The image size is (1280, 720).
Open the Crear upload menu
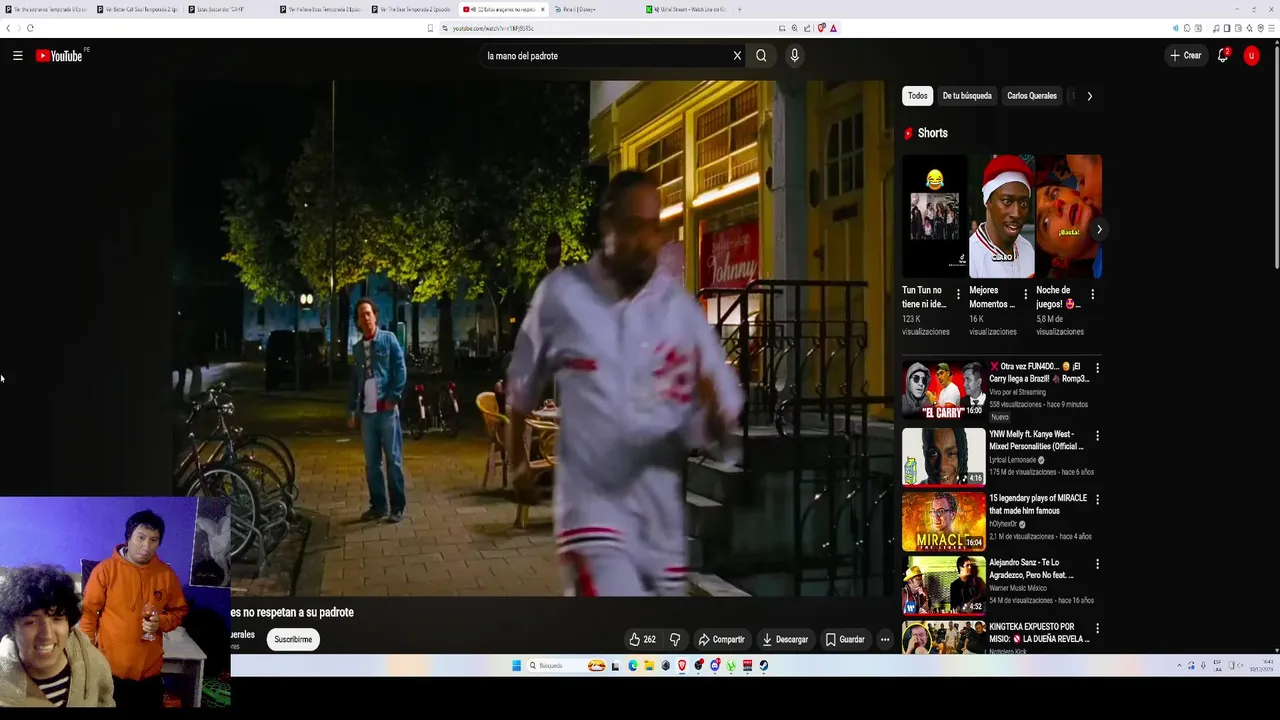tap(1185, 56)
